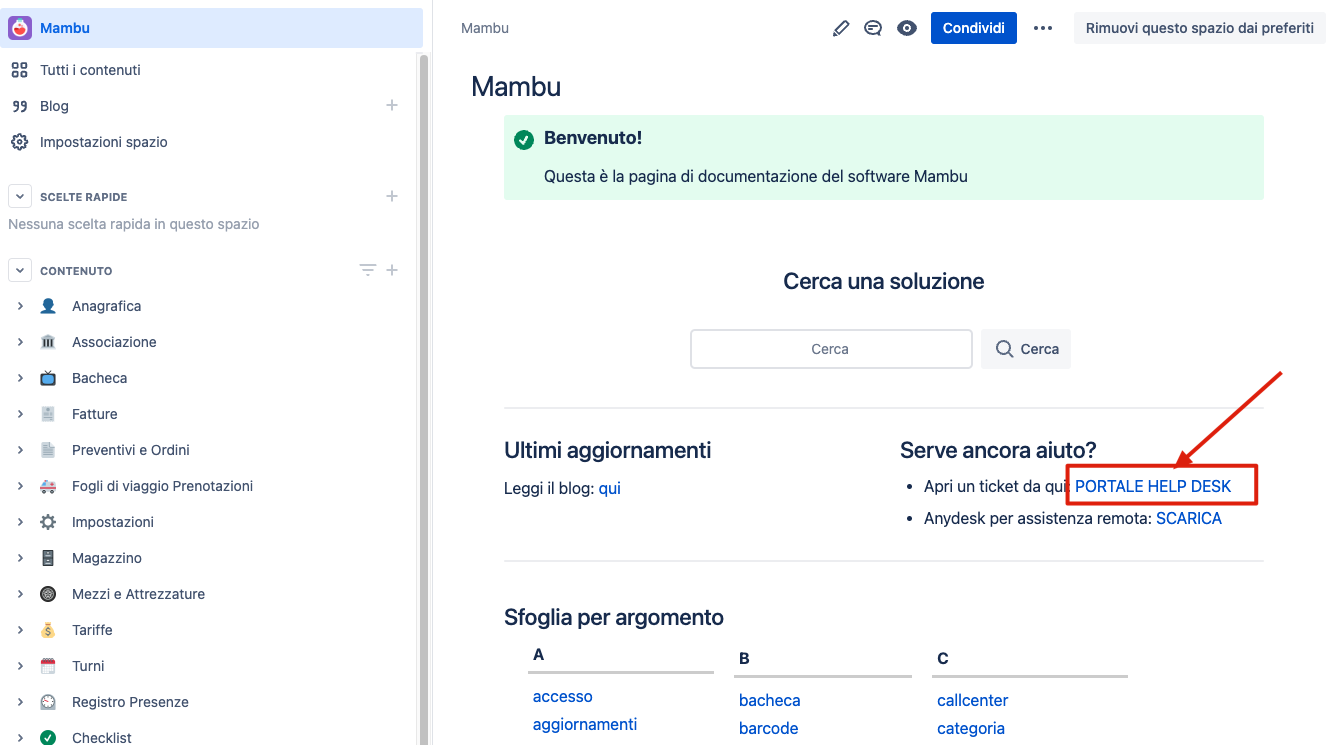Open the page comments icon
The image size is (1337, 745).
pyautogui.click(x=873, y=28)
